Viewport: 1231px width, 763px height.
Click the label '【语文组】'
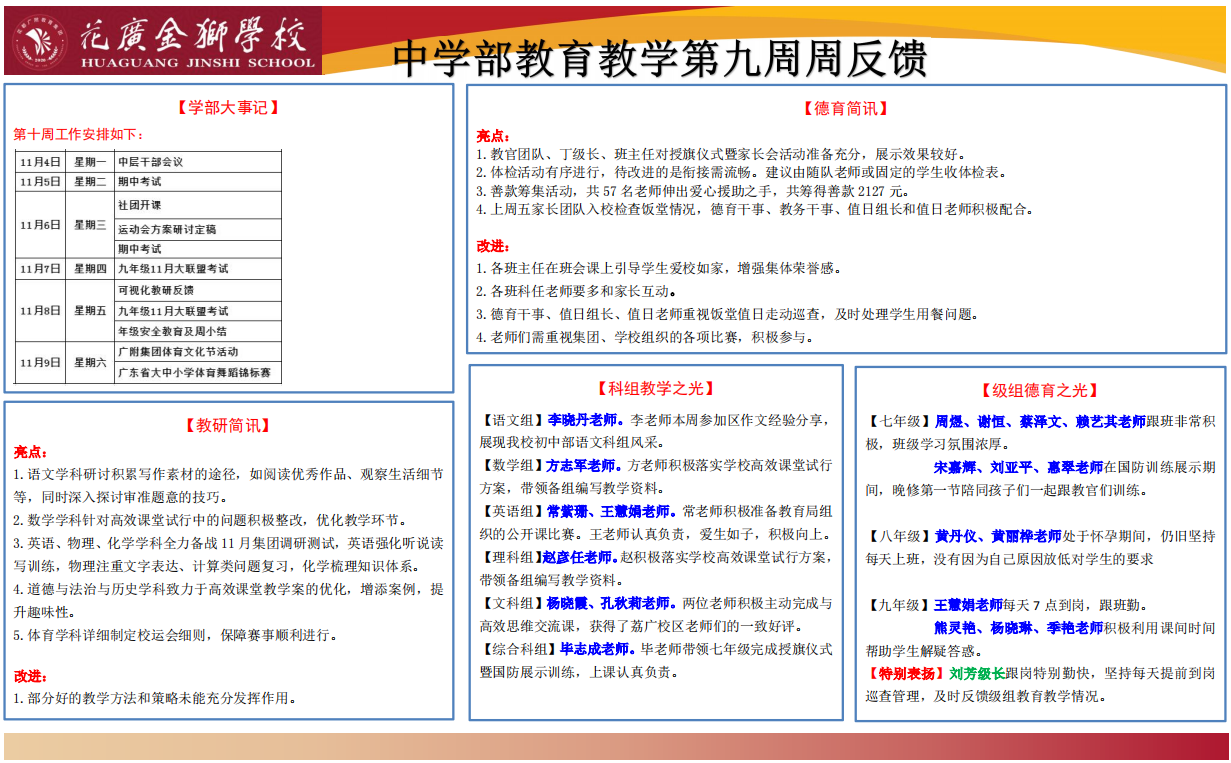(512, 421)
